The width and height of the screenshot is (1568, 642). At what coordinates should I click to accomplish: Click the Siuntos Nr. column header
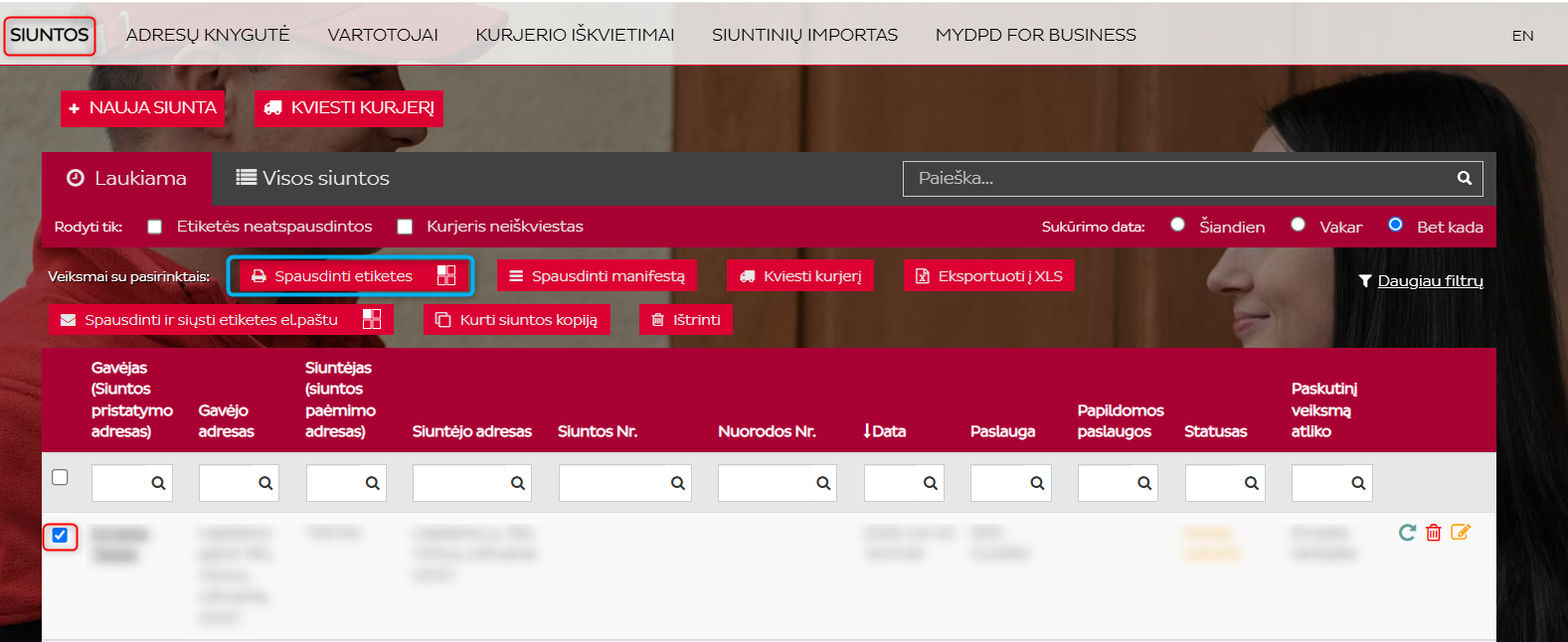(598, 431)
